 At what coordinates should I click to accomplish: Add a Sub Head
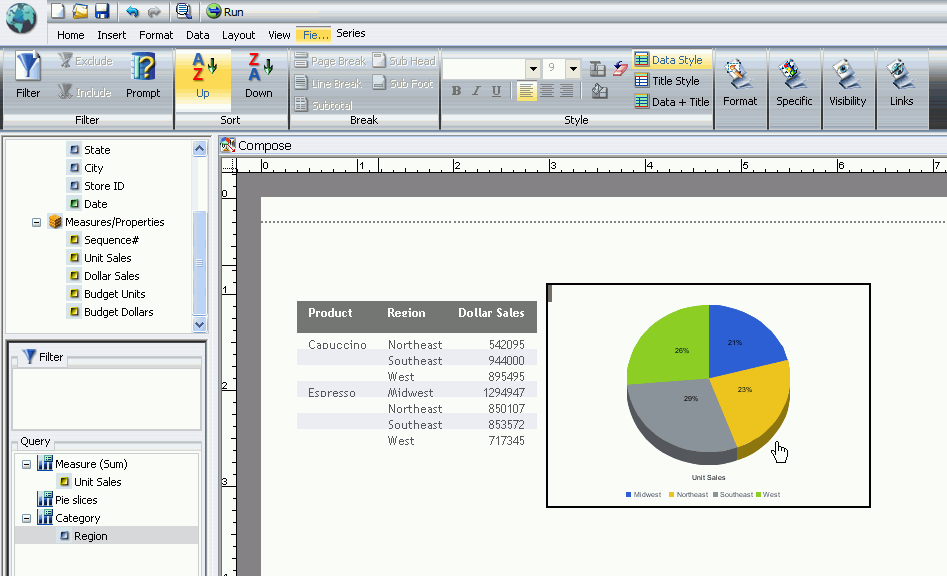tap(404, 61)
